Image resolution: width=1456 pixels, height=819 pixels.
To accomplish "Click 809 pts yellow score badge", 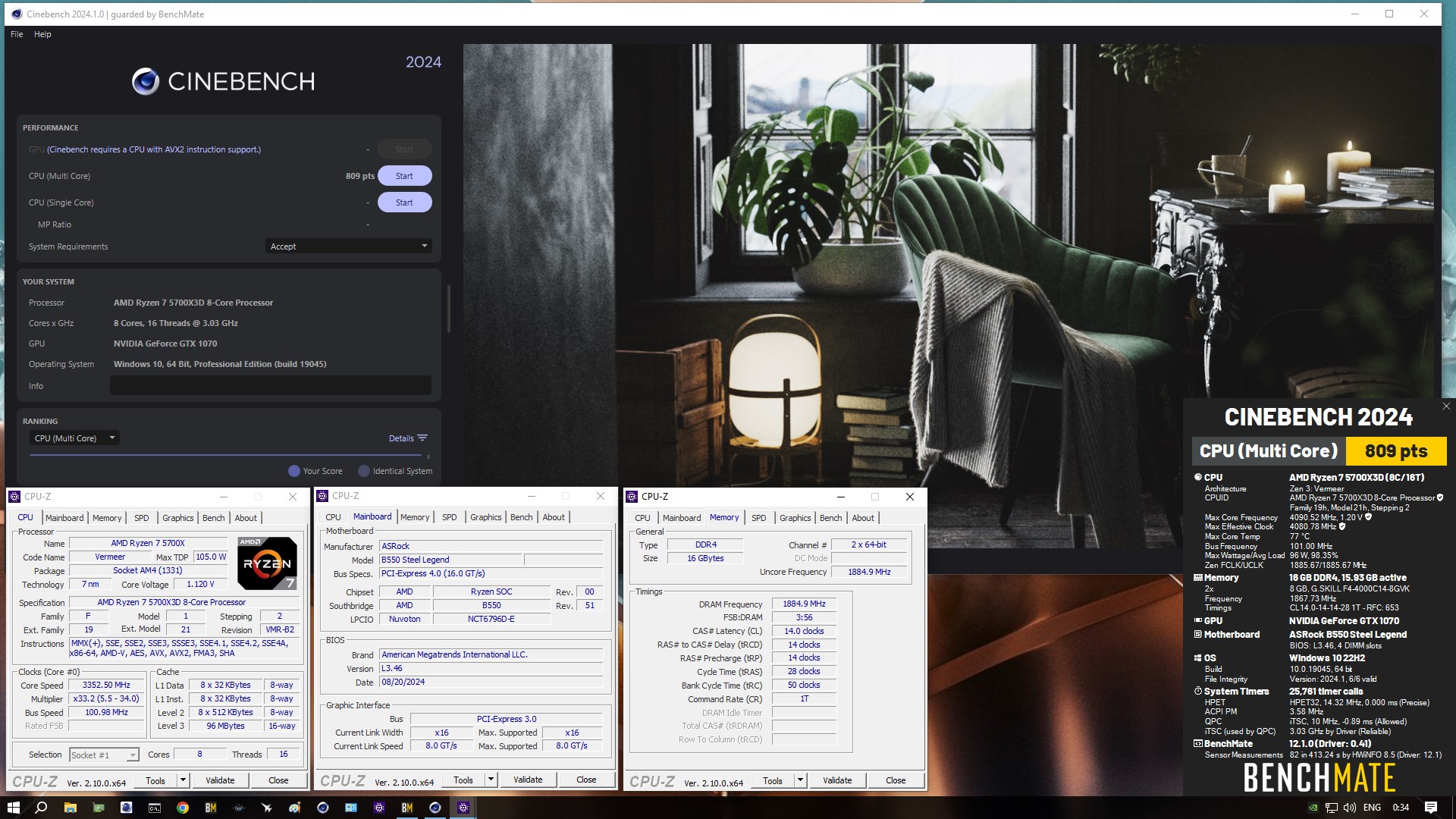I will click(1395, 451).
